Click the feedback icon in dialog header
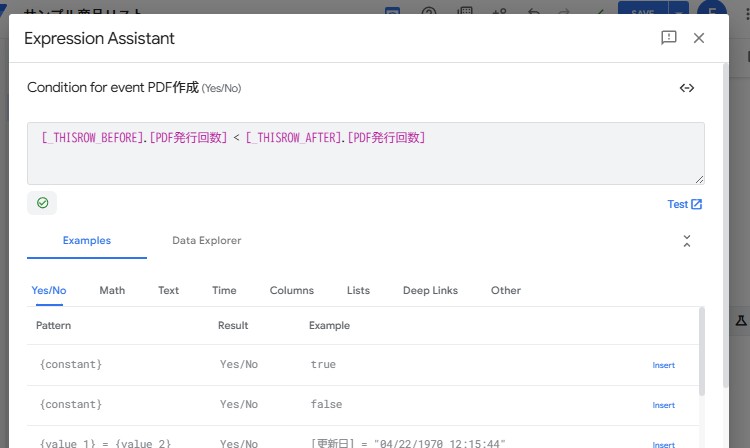This screenshot has height=448, width=750. point(669,38)
